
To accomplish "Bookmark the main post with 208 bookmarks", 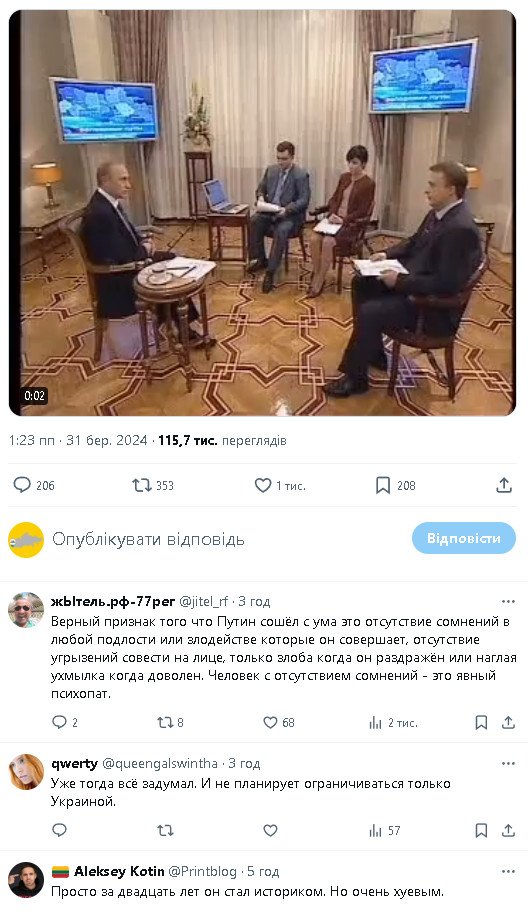I will (396, 485).
